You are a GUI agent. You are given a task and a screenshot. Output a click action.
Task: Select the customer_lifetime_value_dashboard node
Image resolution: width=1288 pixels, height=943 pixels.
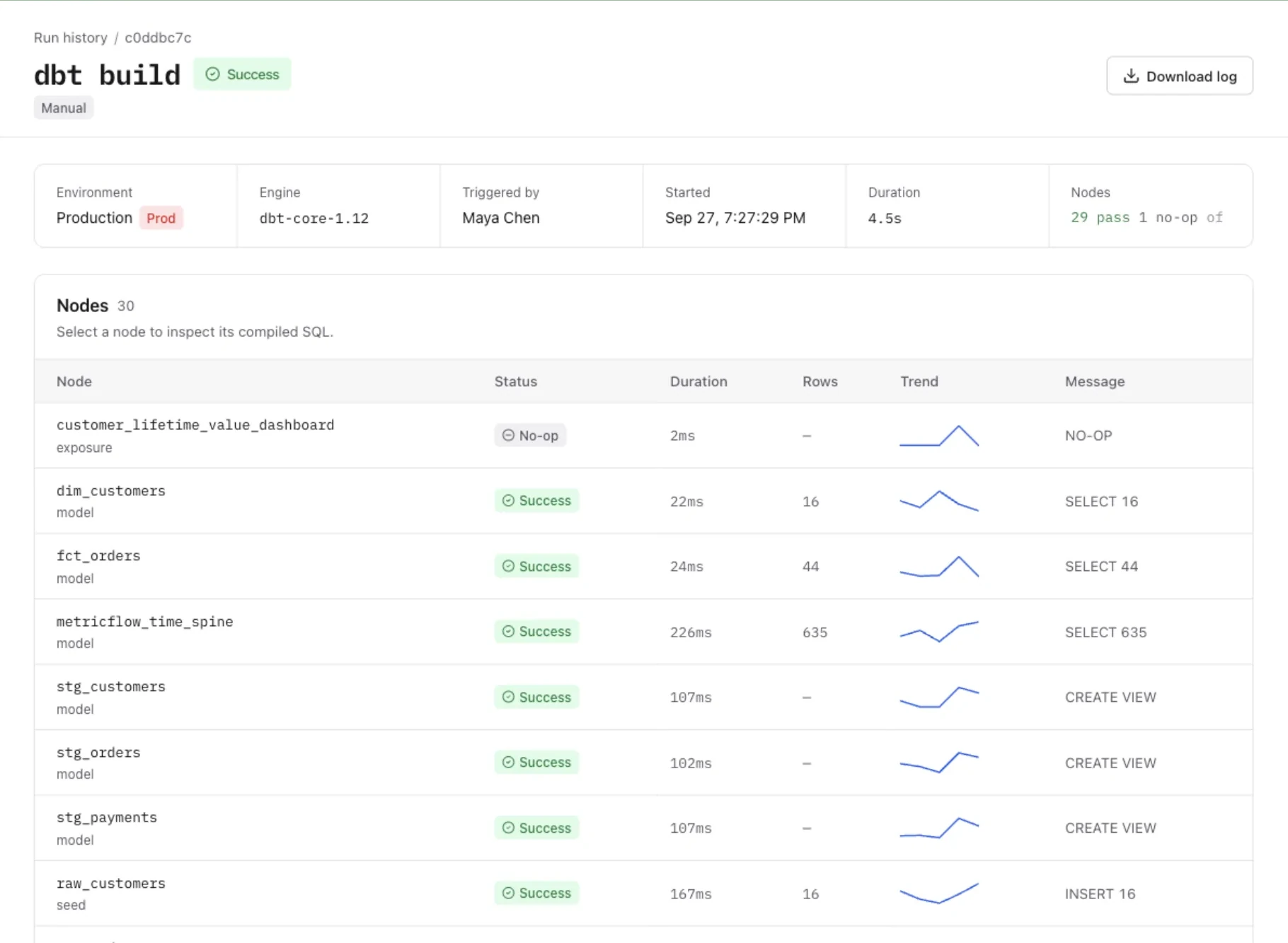[643, 435]
